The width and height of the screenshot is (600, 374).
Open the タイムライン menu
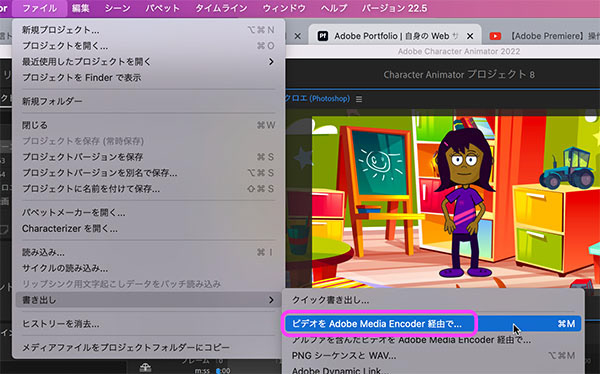pyautogui.click(x=221, y=8)
